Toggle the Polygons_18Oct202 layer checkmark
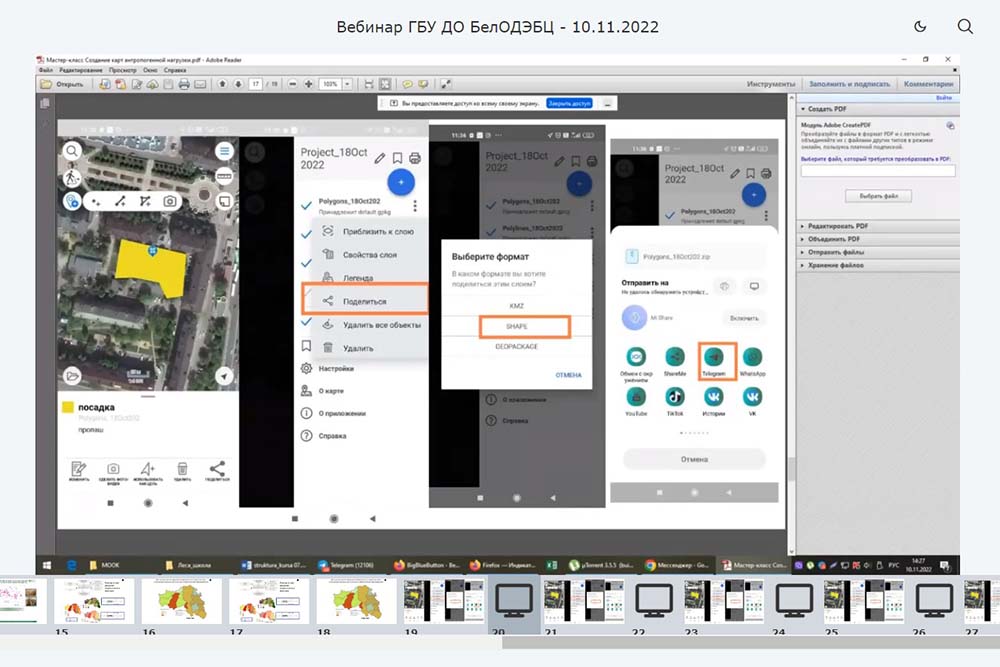 coord(308,205)
